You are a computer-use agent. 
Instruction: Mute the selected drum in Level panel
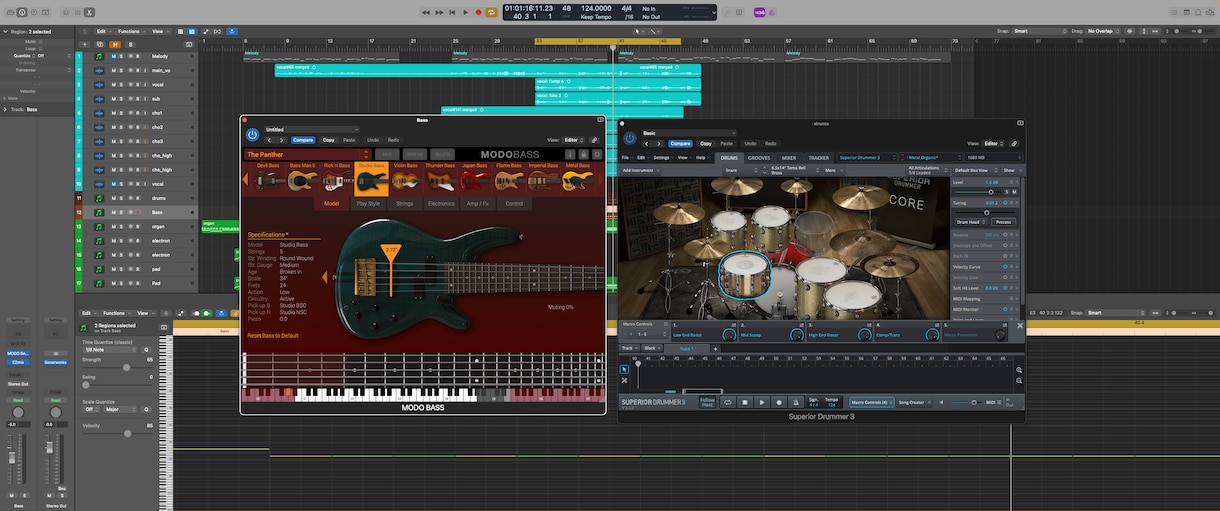coord(1014,192)
